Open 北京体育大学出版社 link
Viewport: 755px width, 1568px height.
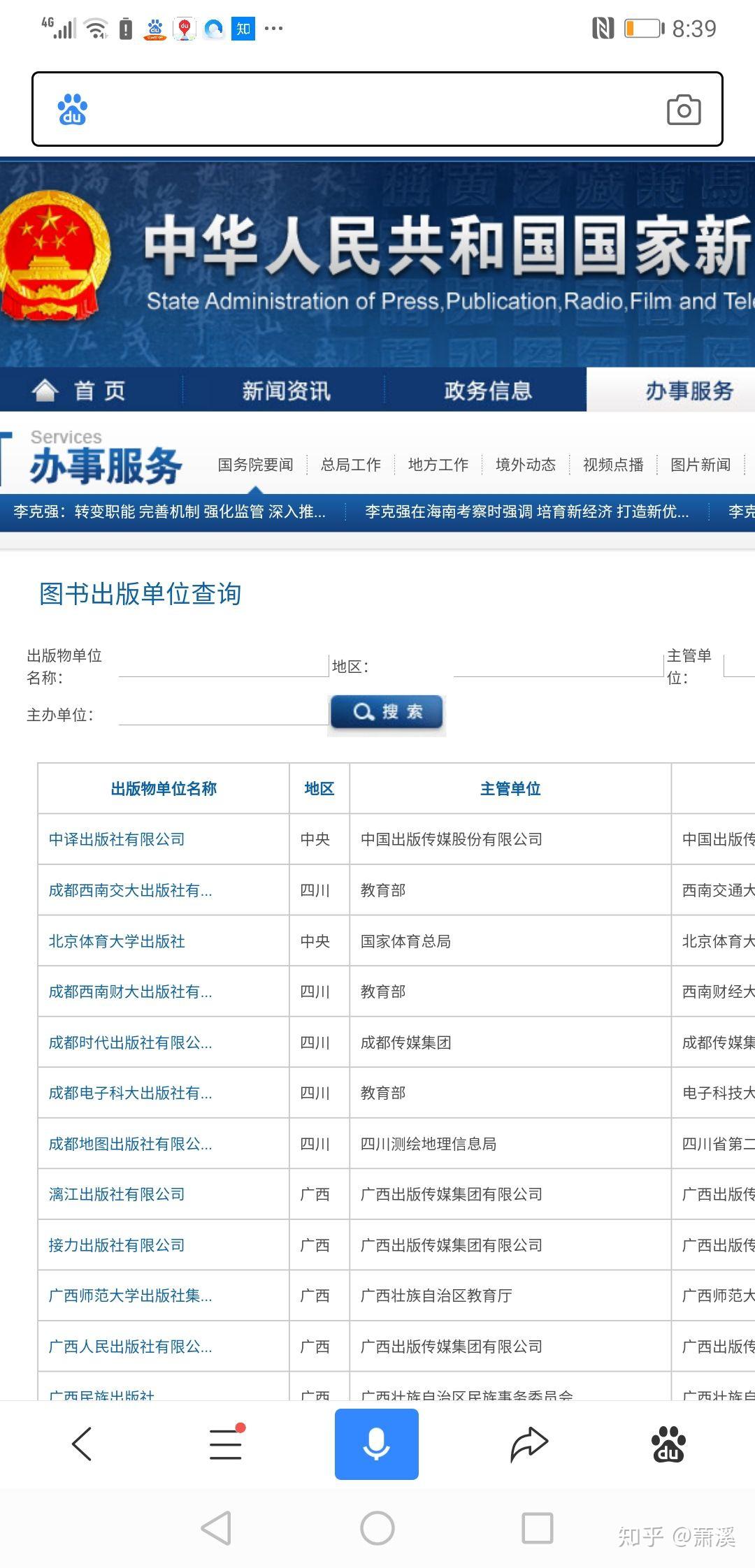(117, 941)
